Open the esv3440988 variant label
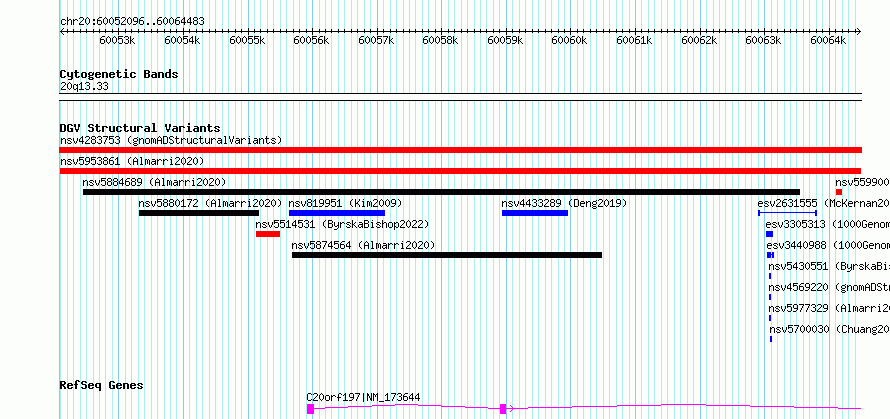 (828, 245)
